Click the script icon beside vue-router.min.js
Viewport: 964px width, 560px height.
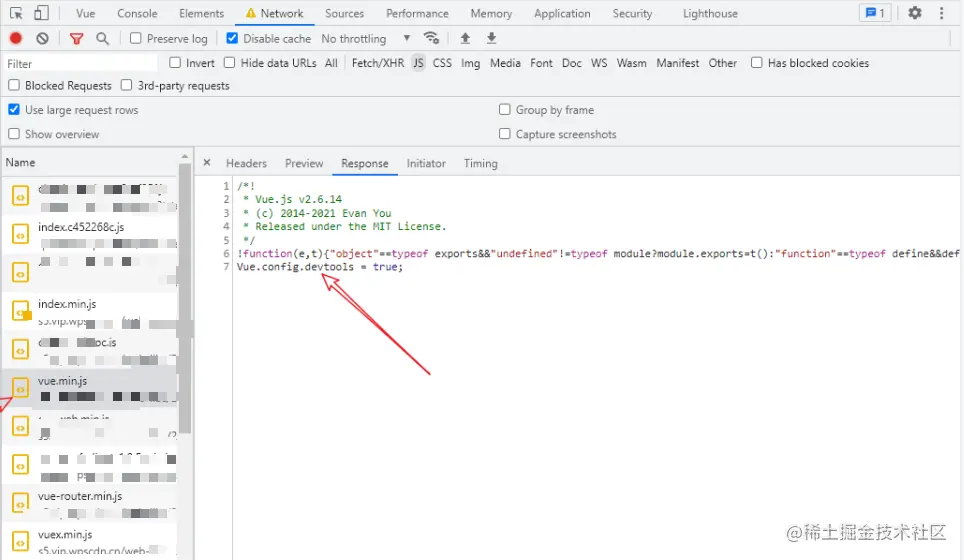click(x=20, y=503)
